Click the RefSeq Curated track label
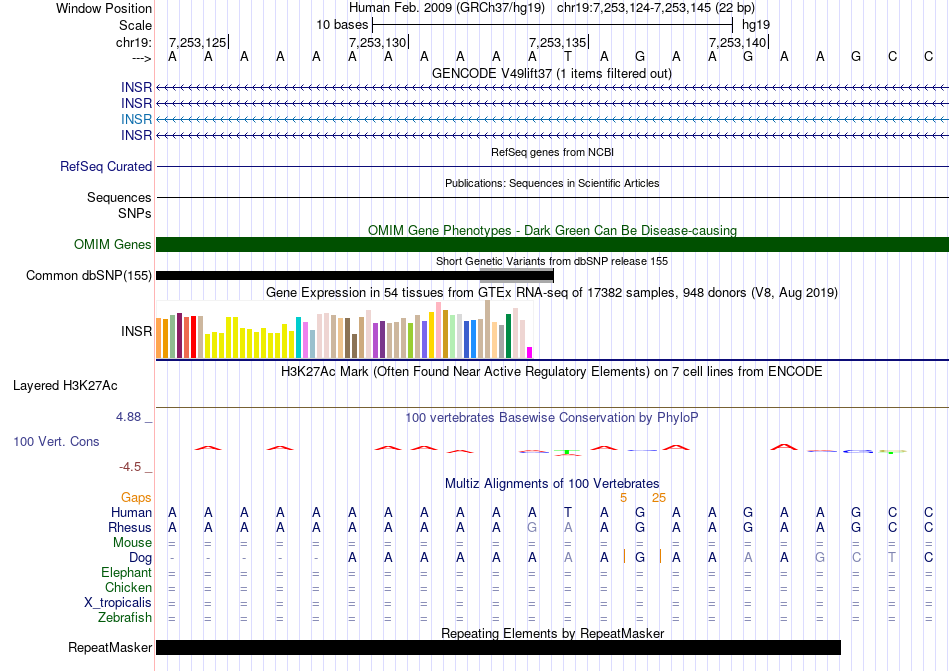Viewport: 950px width, 671px height. pyautogui.click(x=106, y=167)
